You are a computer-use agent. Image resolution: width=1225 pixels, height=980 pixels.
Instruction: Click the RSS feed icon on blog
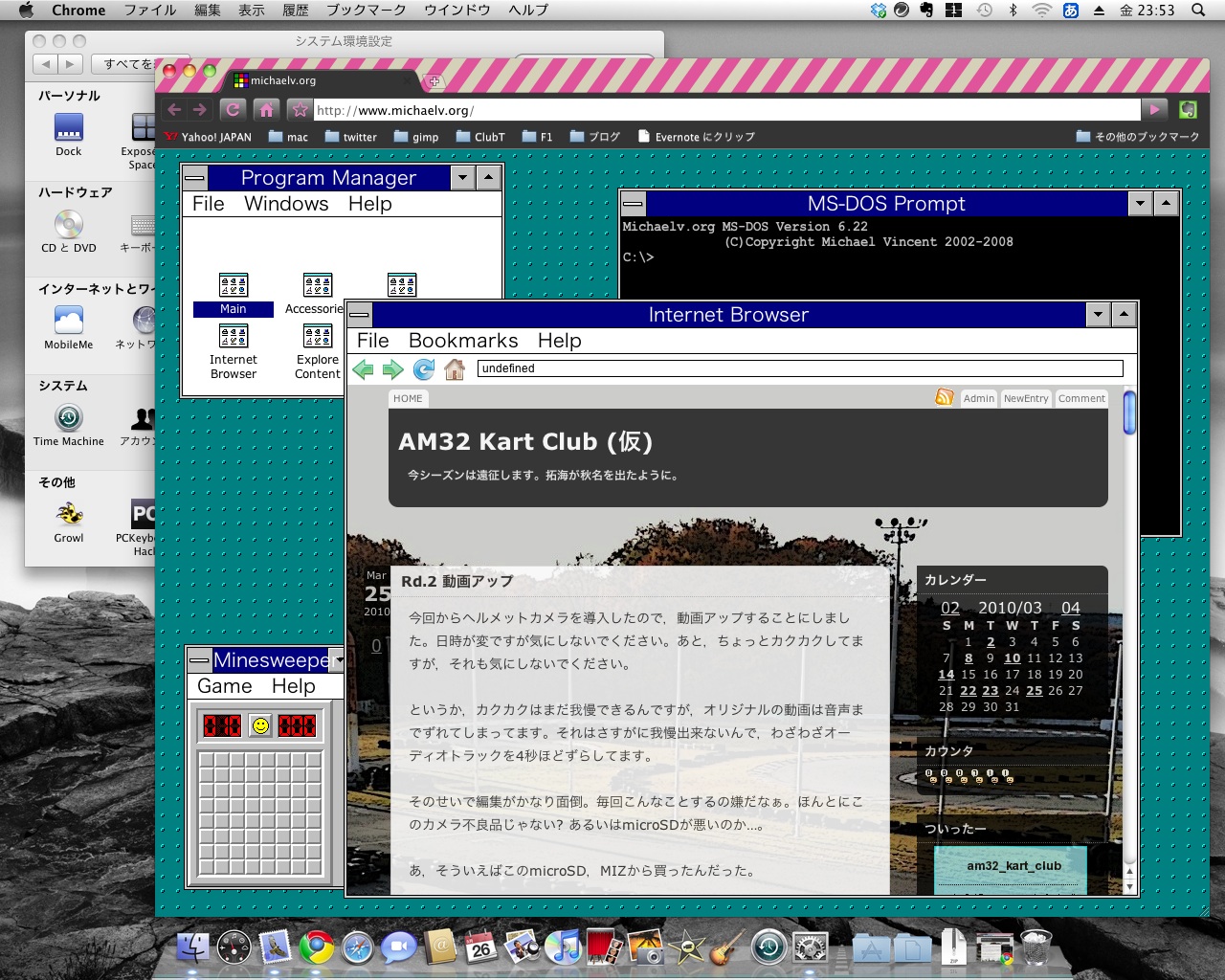[x=945, y=397]
